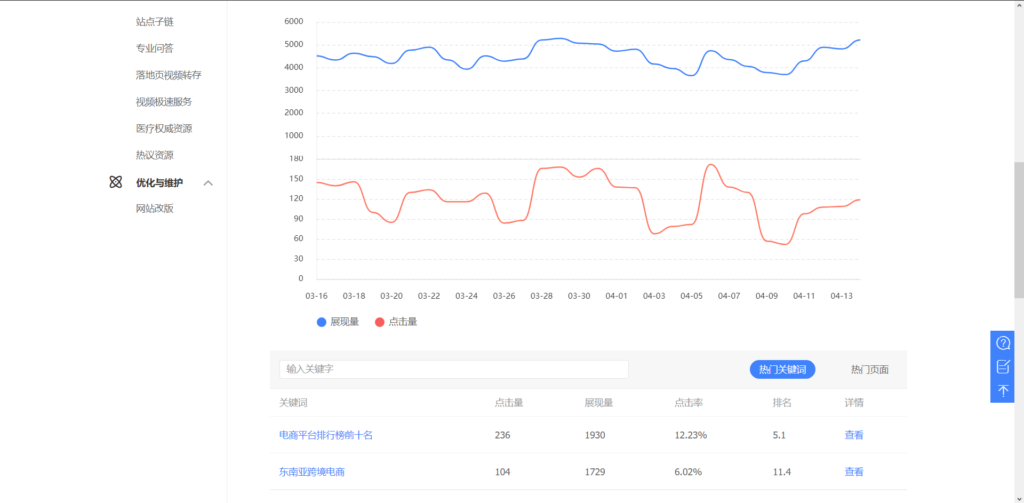
Task: Open keyword 电商平台排行榜前十名
Action: [326, 435]
